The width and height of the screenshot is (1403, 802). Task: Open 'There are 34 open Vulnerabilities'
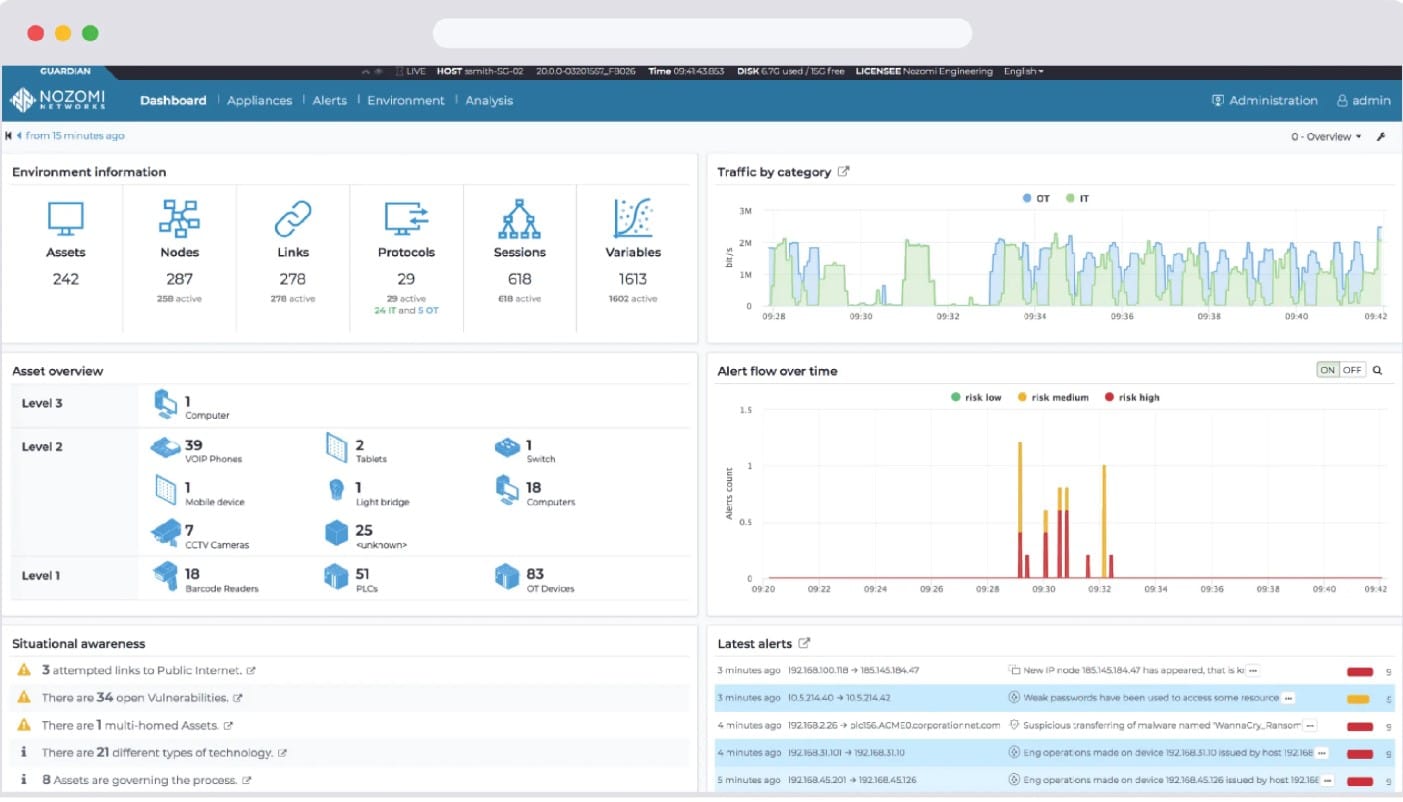pos(135,698)
